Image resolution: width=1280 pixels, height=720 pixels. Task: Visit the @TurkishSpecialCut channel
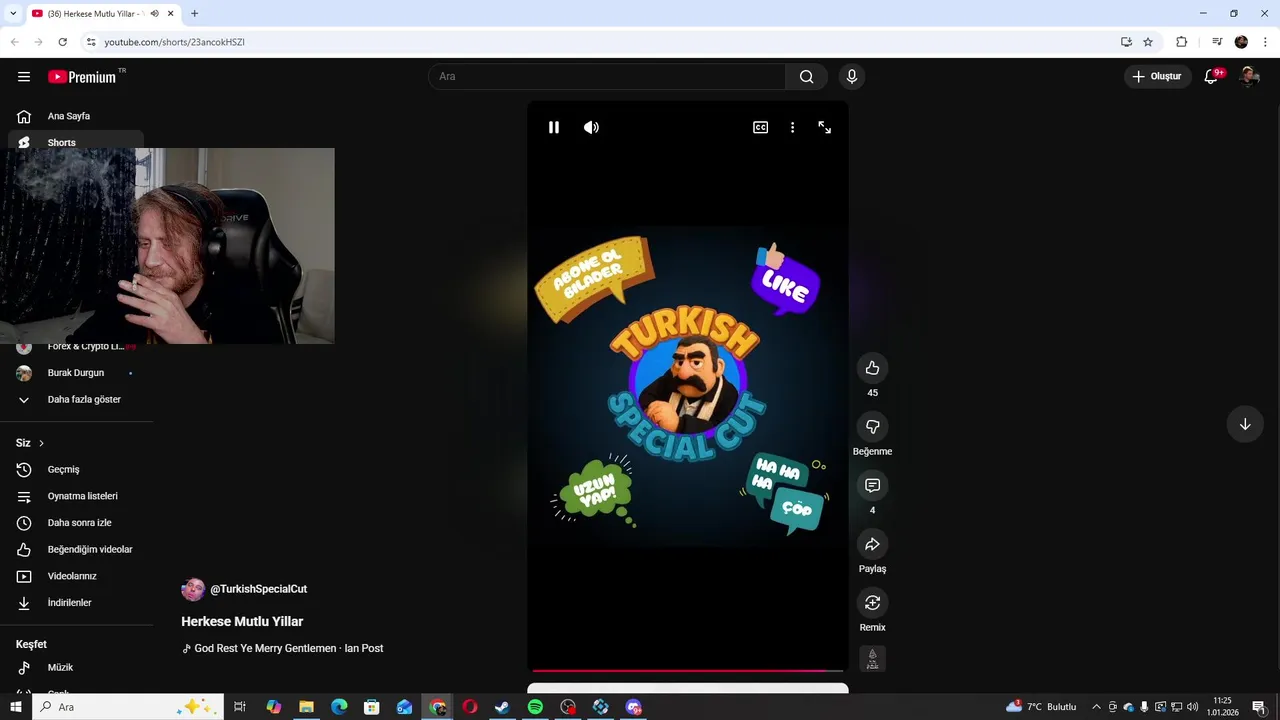pyautogui.click(x=258, y=589)
